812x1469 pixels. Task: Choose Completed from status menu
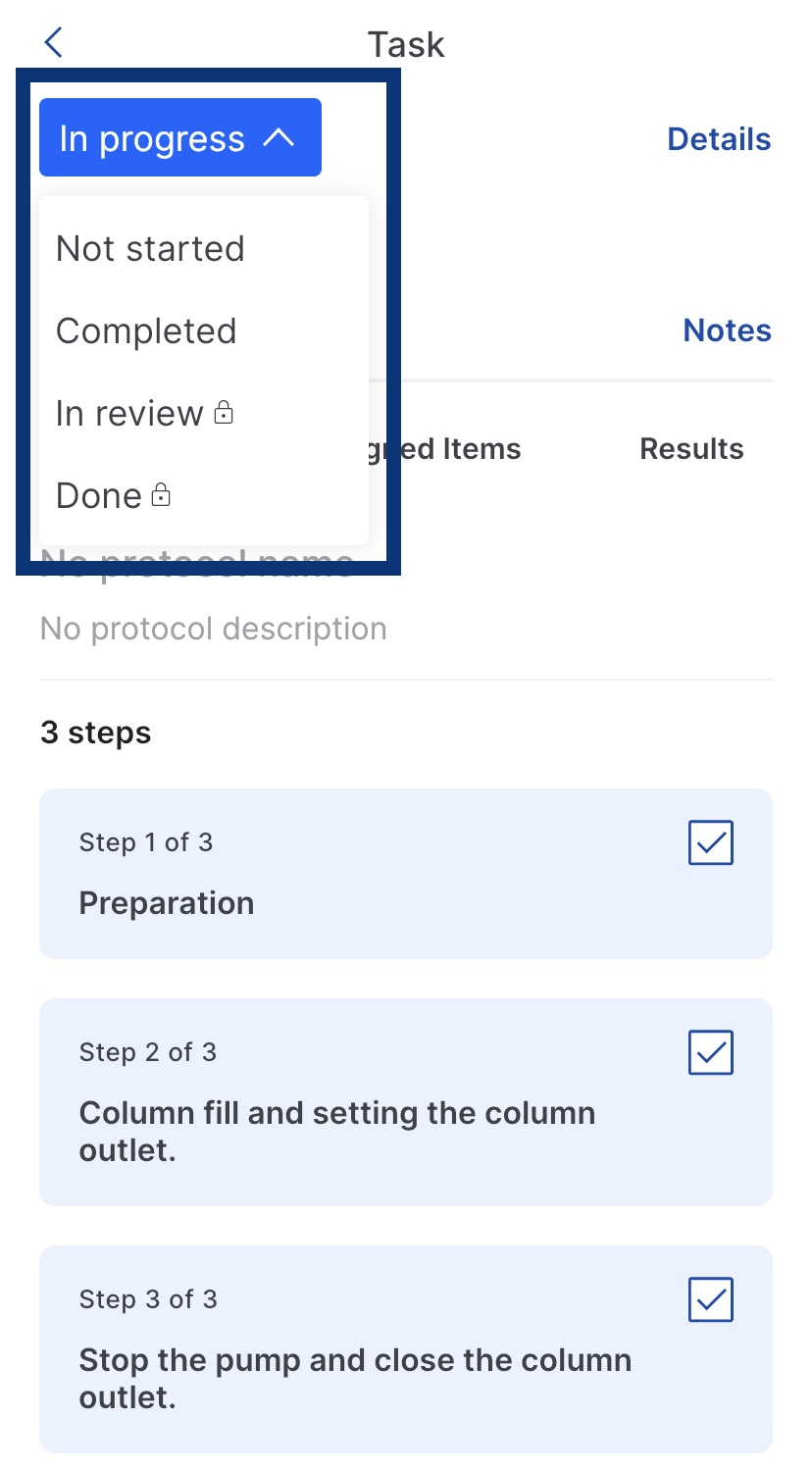[x=146, y=331]
